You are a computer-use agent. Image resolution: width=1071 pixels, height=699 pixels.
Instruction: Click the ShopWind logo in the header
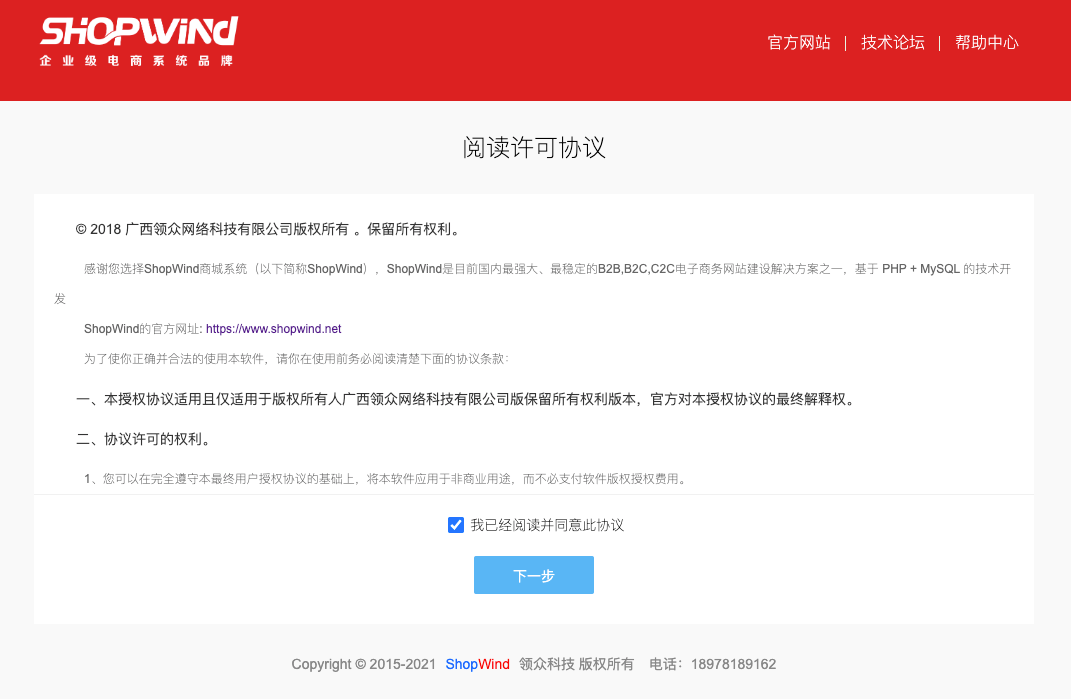(x=139, y=41)
